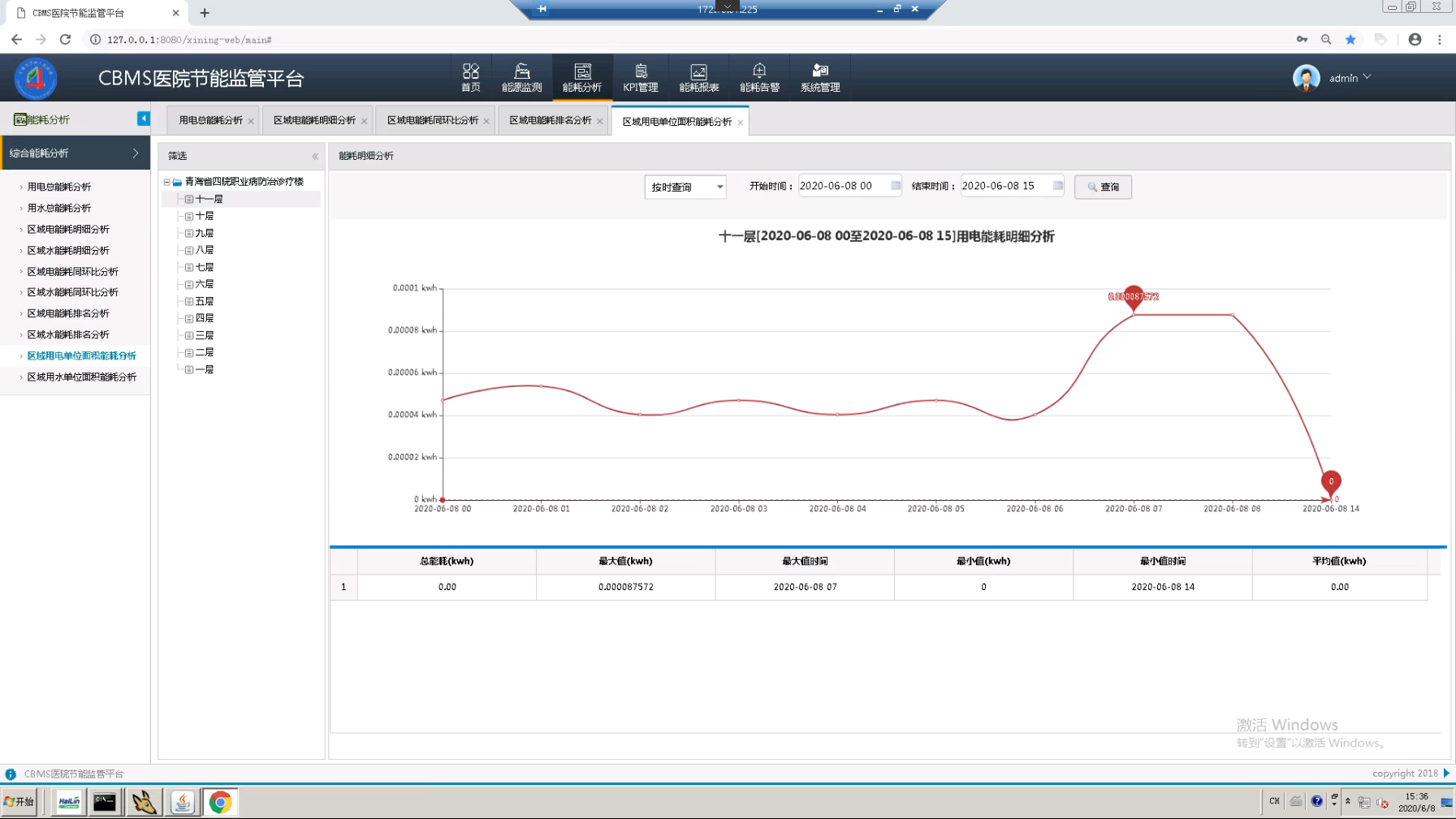Open 能源监测 in top navigation

point(521,78)
